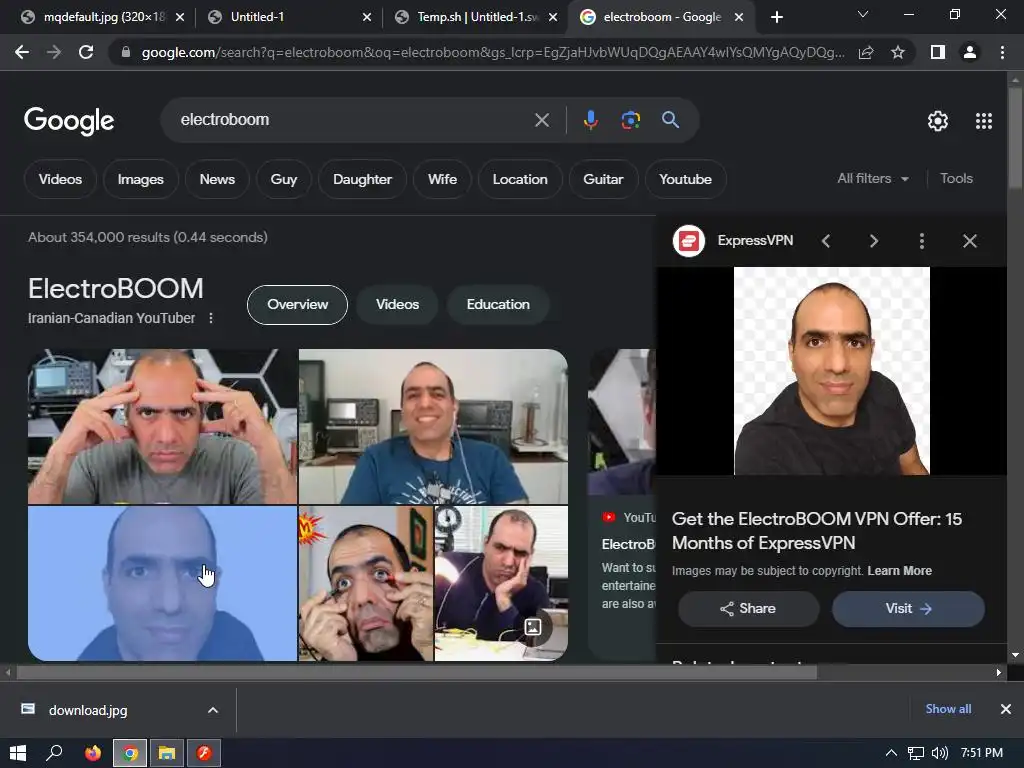
Task: Open the download.jpg file
Action: point(88,710)
